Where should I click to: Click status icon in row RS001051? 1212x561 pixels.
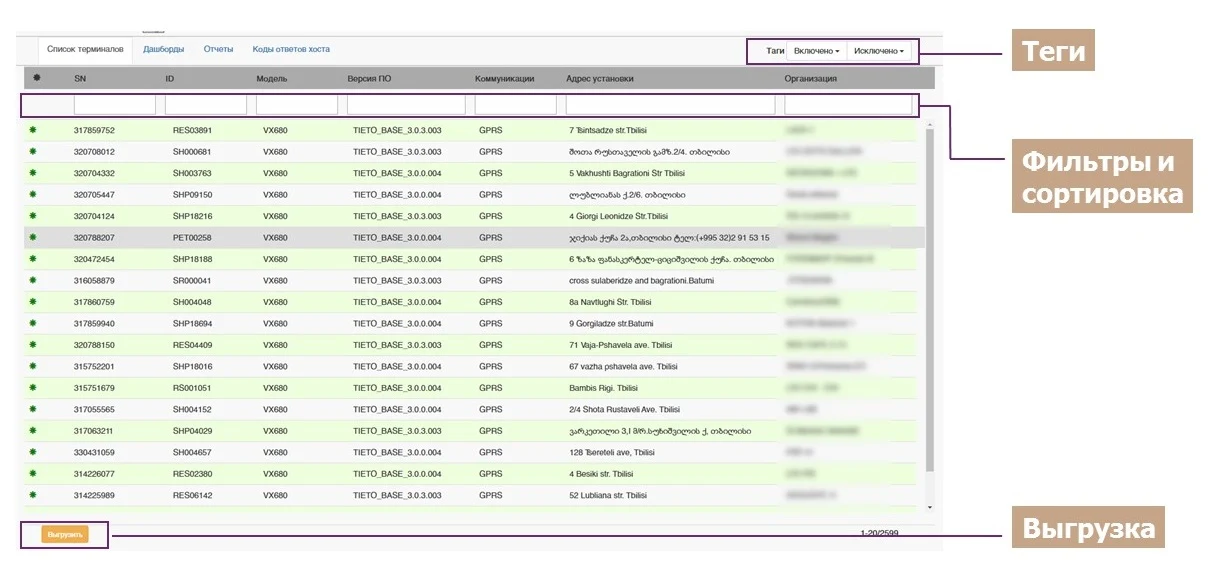pyautogui.click(x=33, y=388)
